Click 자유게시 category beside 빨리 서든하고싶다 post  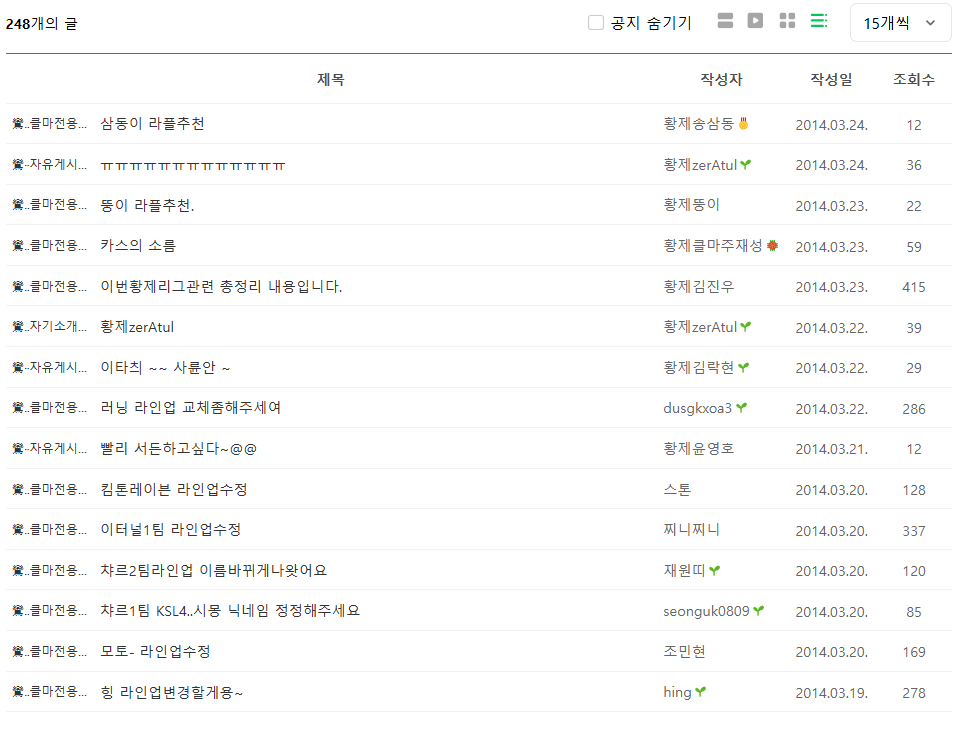tap(56, 449)
